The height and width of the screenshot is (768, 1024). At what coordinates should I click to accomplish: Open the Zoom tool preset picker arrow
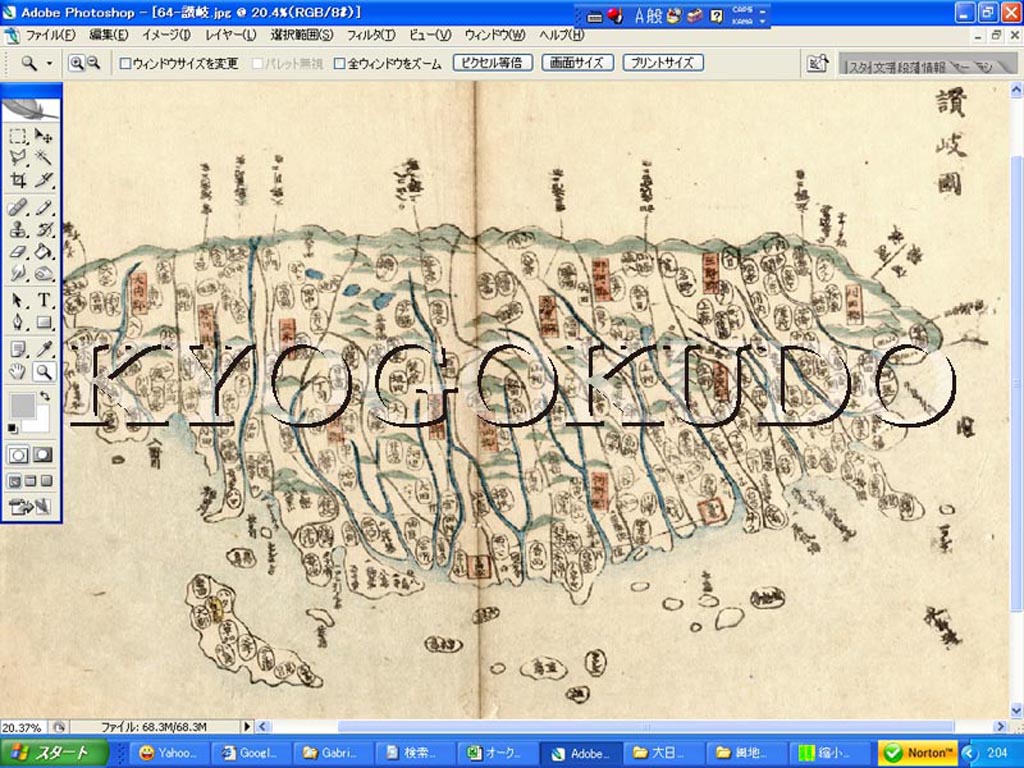point(49,63)
